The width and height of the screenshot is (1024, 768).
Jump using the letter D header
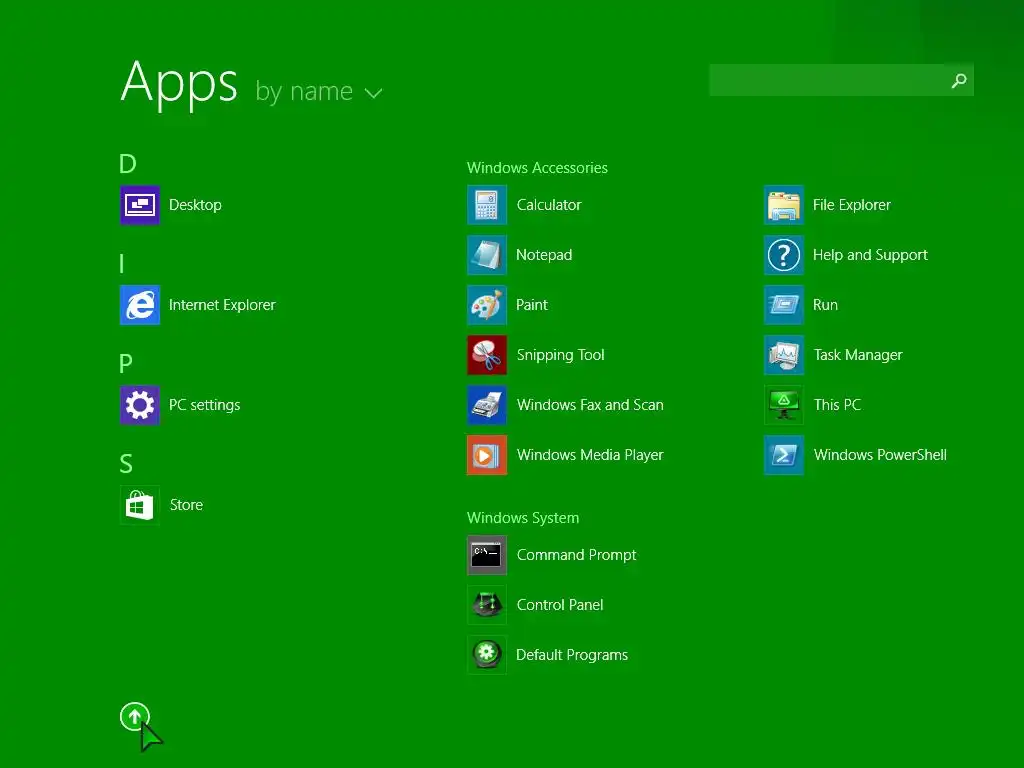tap(127, 163)
